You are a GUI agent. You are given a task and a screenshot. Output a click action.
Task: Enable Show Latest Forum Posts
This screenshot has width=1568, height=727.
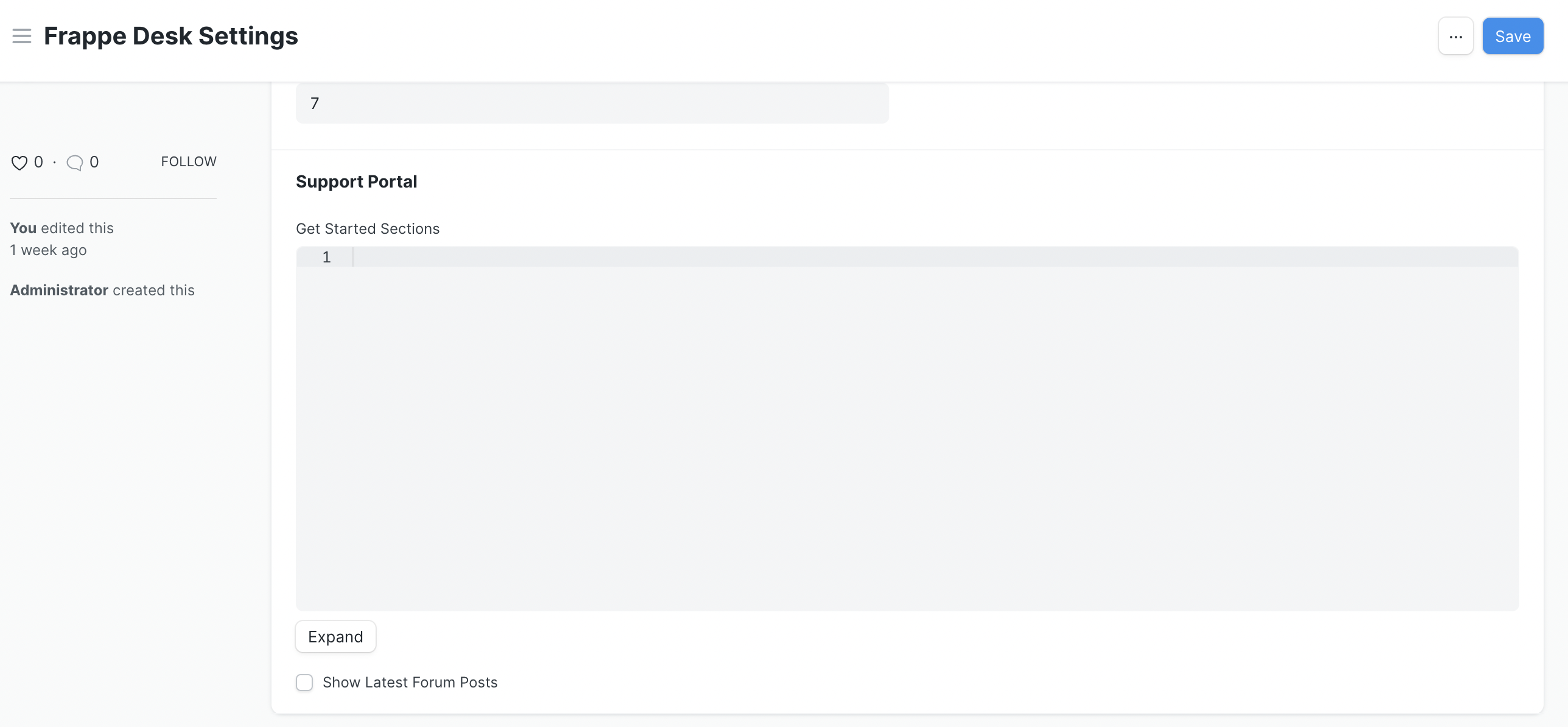click(x=304, y=683)
